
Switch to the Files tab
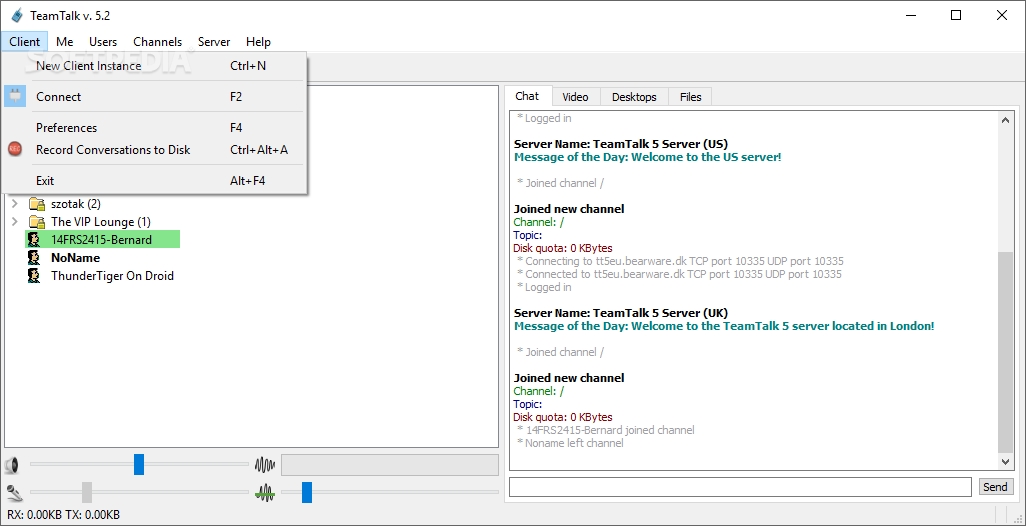pyautogui.click(x=690, y=97)
